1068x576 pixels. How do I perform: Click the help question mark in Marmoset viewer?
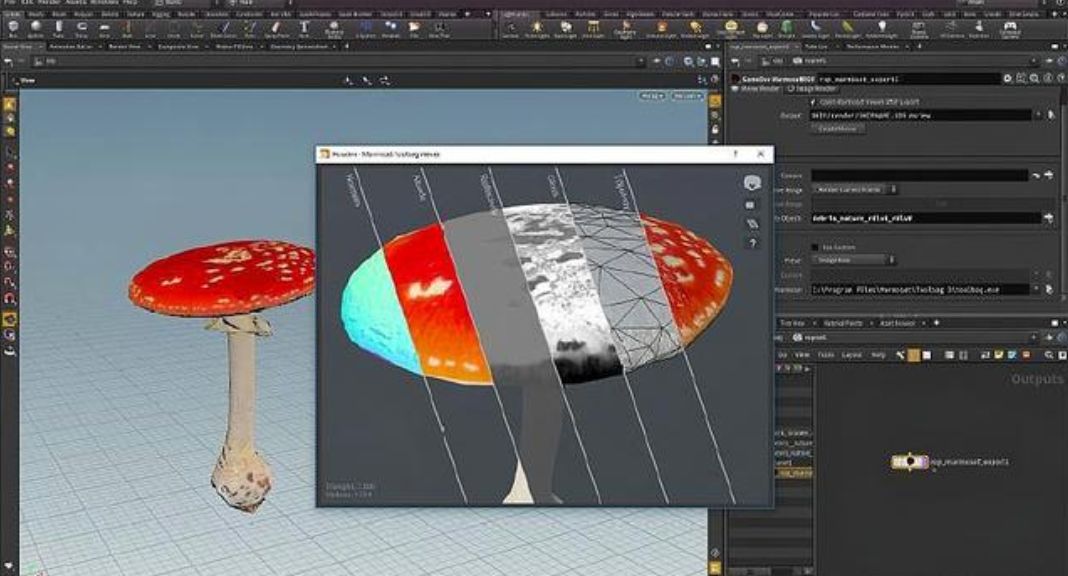(752, 243)
